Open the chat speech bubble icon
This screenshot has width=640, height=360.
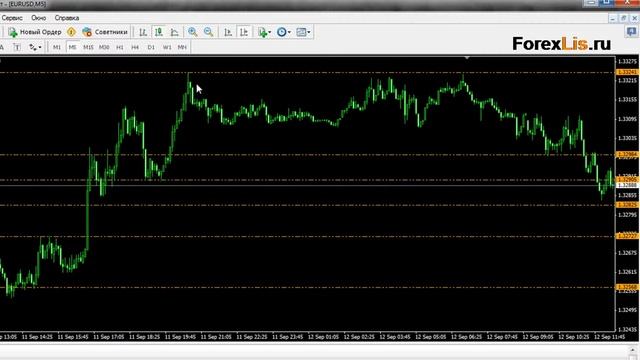point(631,32)
